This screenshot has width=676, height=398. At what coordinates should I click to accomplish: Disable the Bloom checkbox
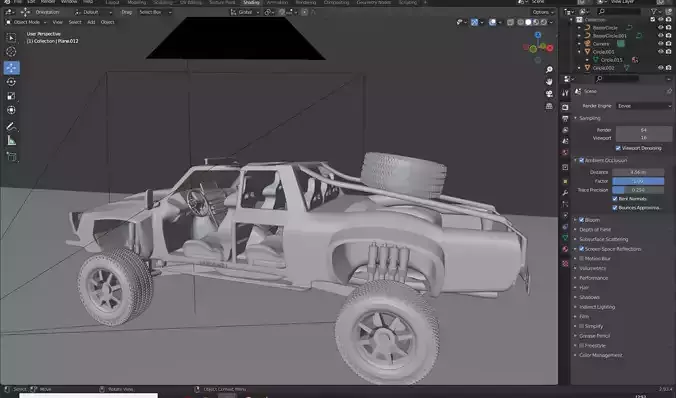[x=582, y=220]
